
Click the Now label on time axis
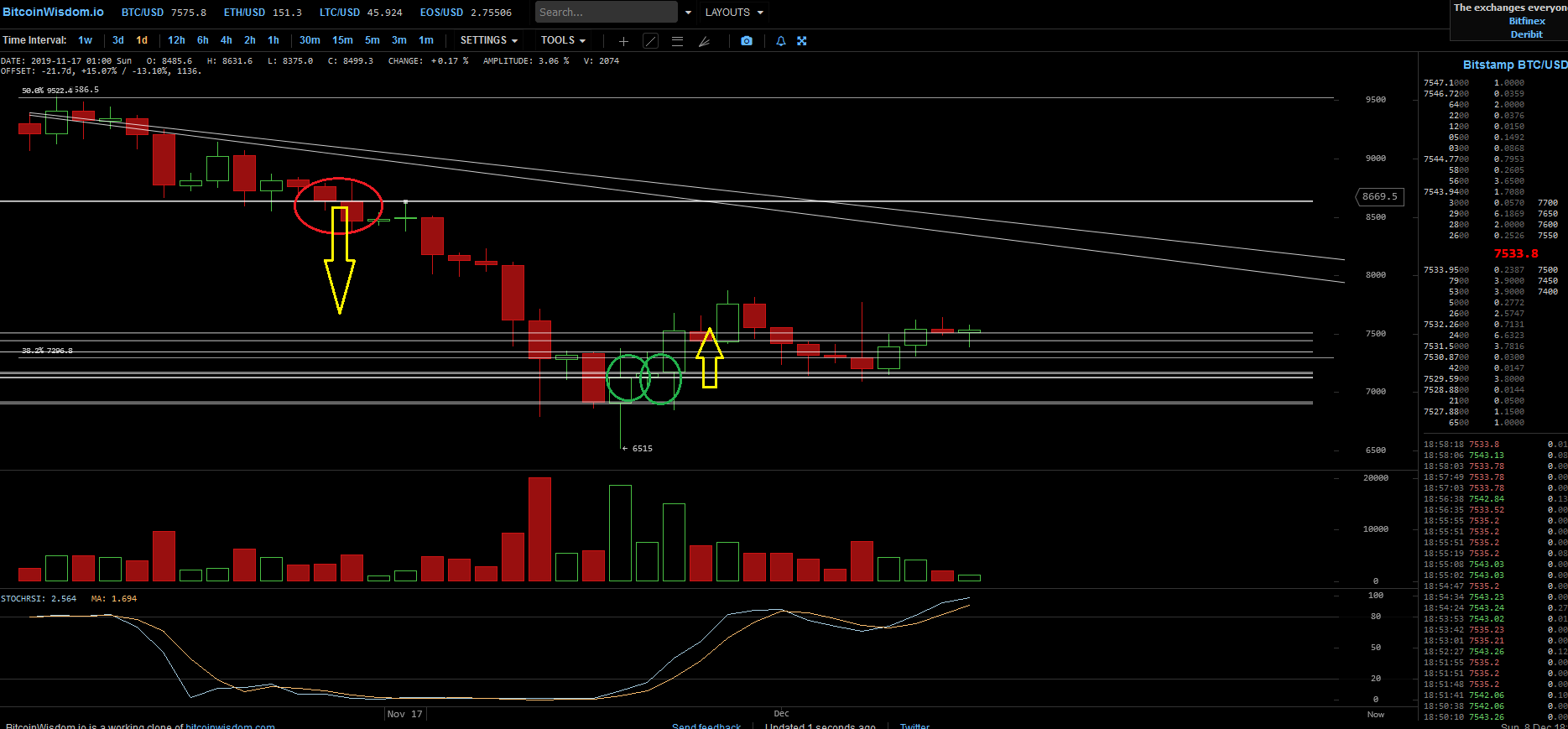click(x=1376, y=715)
